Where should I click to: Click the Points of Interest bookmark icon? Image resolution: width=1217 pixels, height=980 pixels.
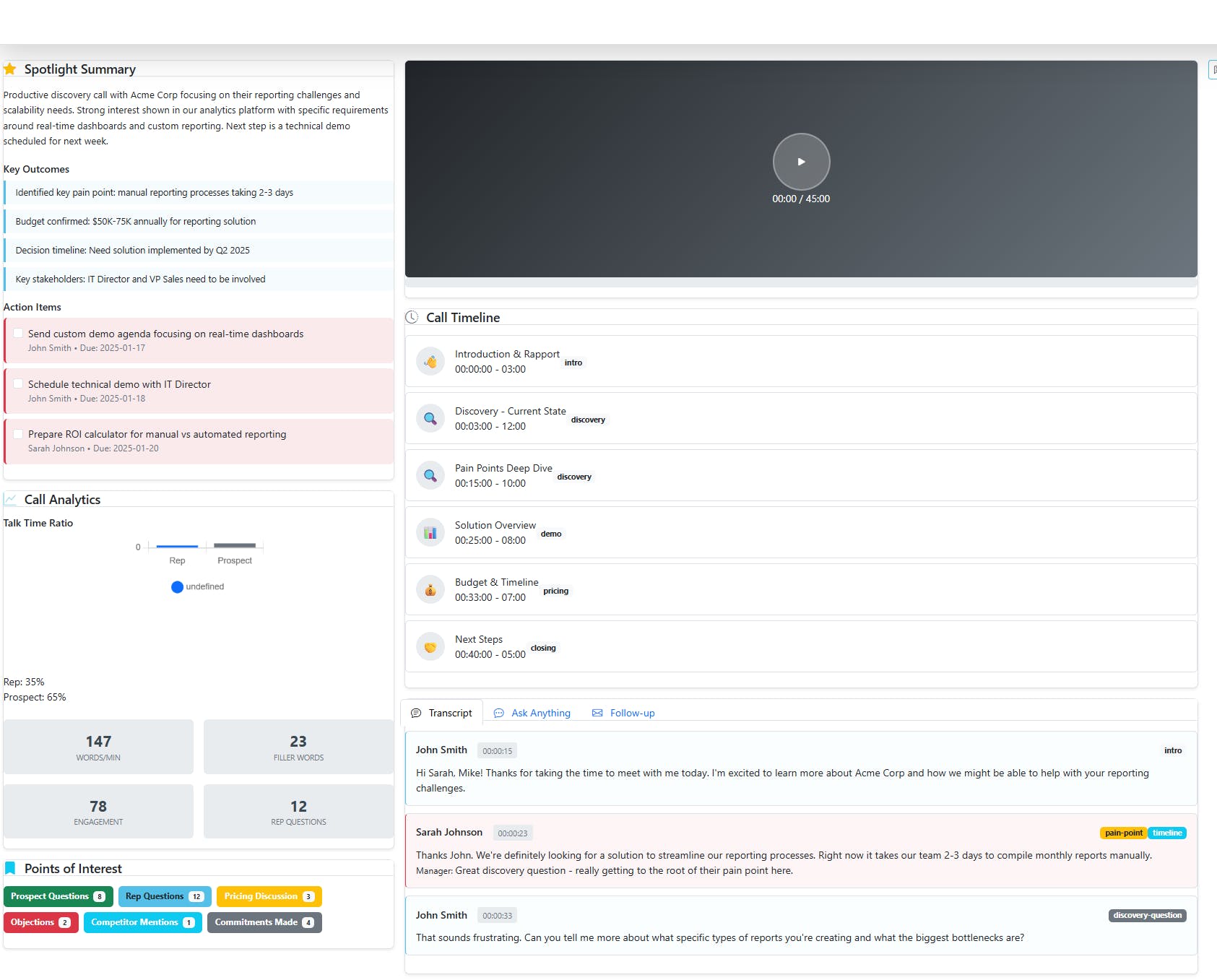[10, 868]
